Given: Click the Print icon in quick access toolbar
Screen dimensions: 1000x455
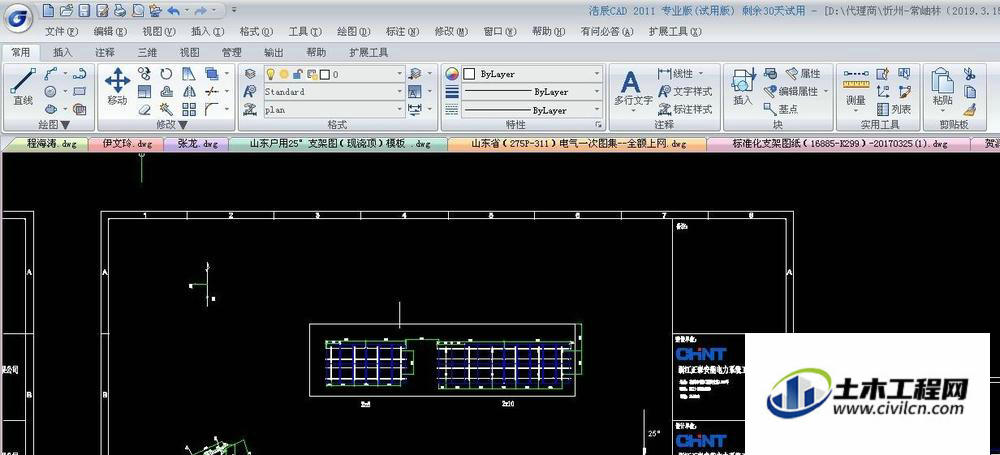Looking at the screenshot, I should click(120, 11).
